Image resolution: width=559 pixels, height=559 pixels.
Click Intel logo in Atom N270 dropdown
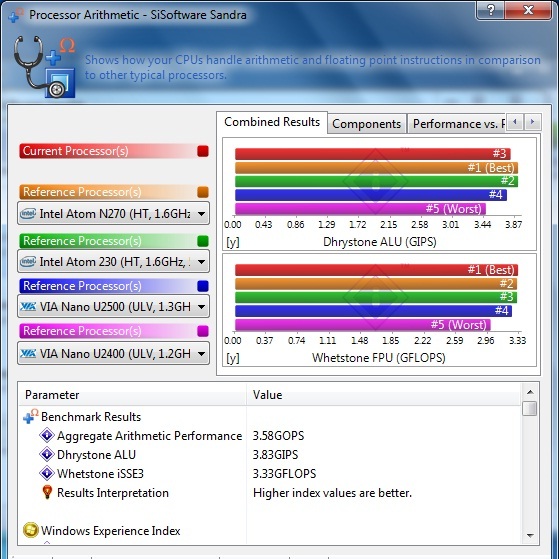pos(28,214)
